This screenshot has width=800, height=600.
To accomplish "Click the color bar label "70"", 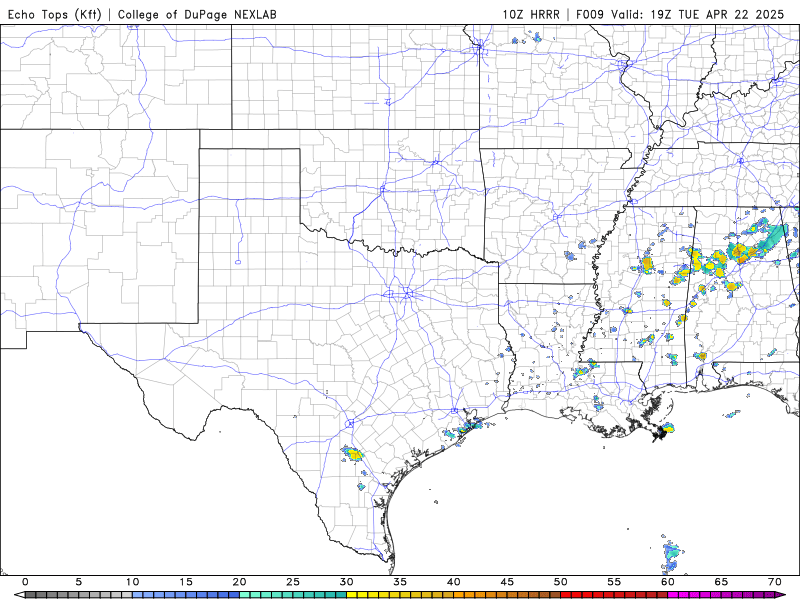I will 775,582.
